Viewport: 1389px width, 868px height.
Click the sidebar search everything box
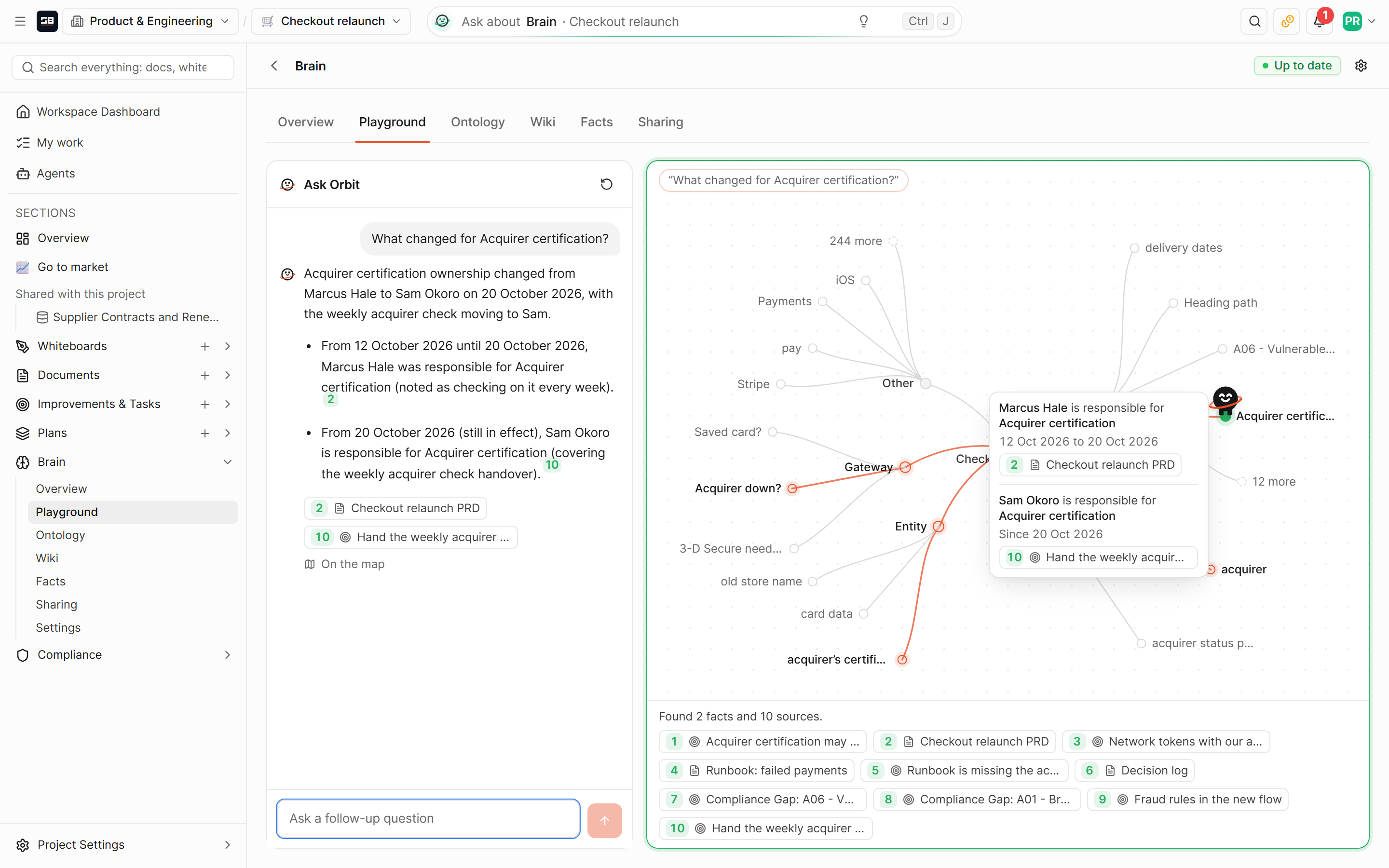point(123,67)
